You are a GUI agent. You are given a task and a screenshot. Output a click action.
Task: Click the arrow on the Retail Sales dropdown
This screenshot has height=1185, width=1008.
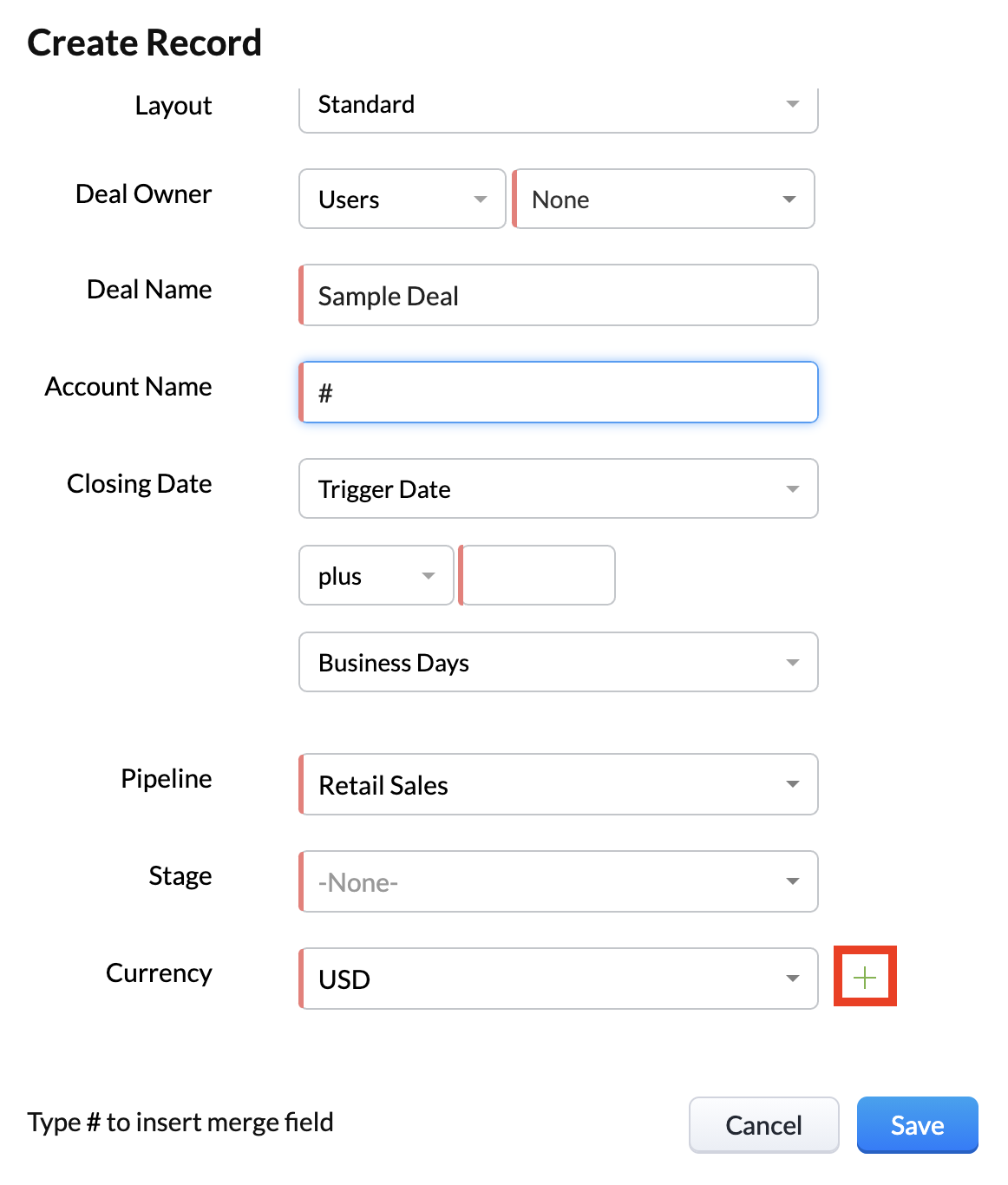pyautogui.click(x=792, y=784)
